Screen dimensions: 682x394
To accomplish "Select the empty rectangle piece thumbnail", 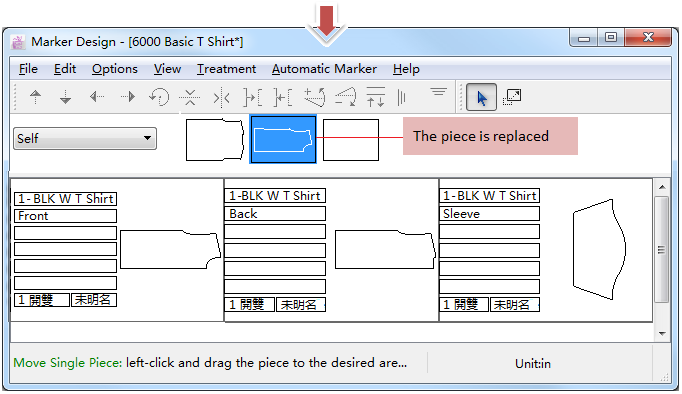I will pyautogui.click(x=351, y=140).
